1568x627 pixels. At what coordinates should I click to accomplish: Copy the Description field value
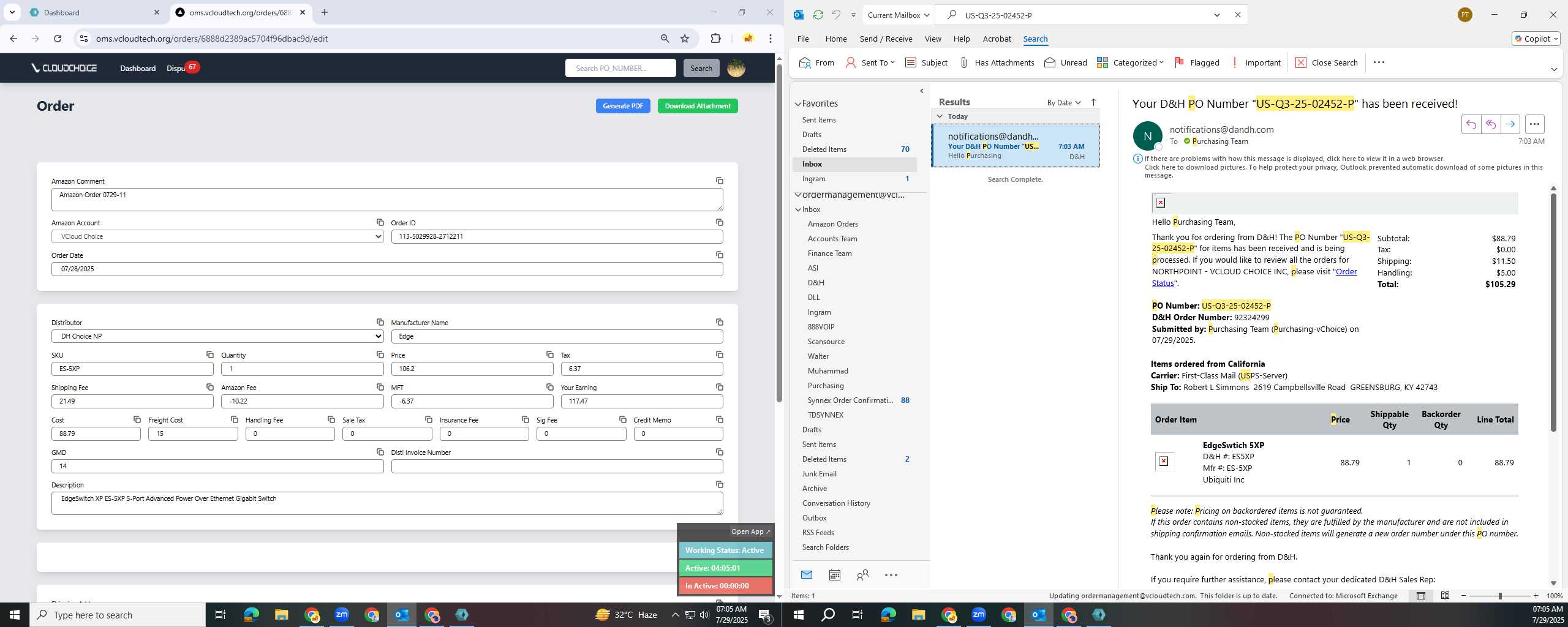click(720, 484)
